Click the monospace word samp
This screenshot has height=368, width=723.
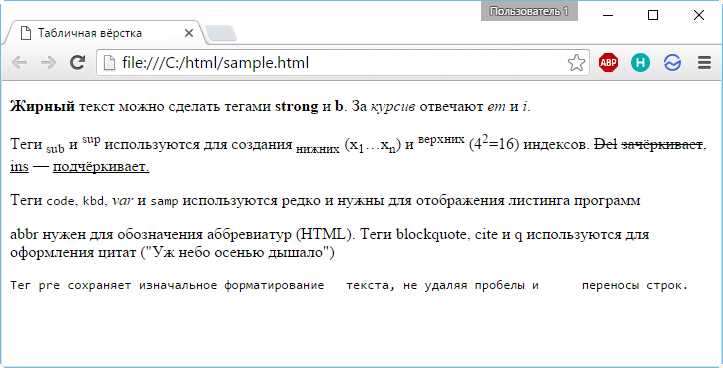164,202
